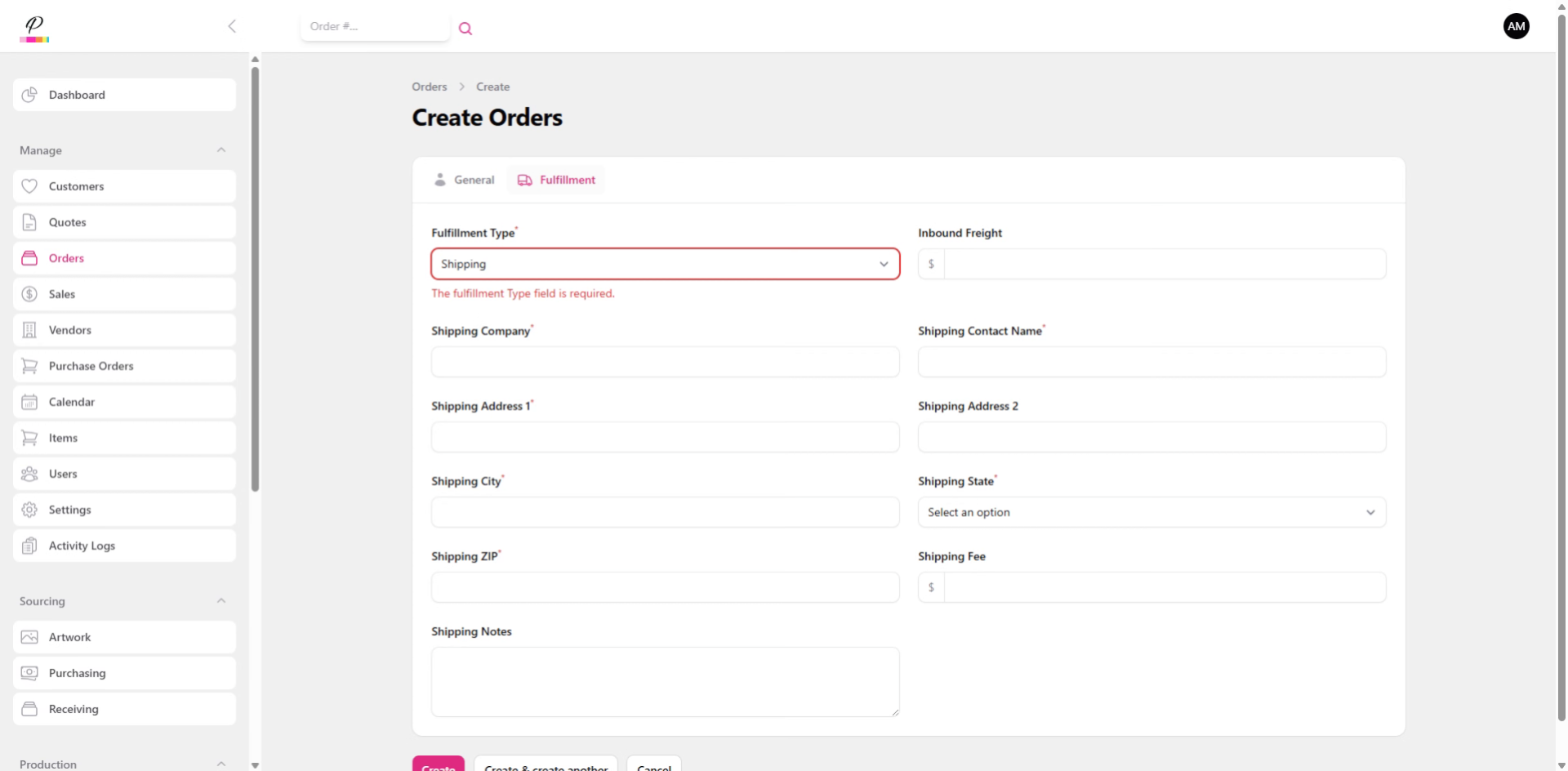Select the Artwork image icon under Sourcing
The width and height of the screenshot is (1568, 771).
click(29, 637)
